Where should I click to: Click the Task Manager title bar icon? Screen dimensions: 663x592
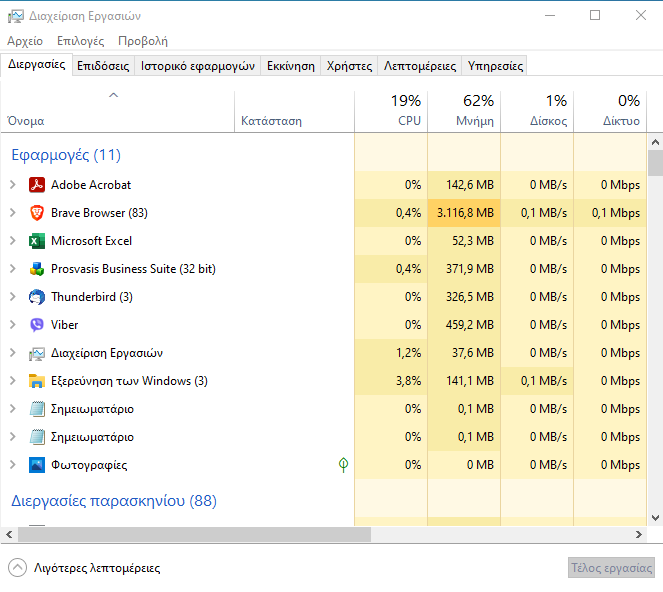[x=16, y=16]
